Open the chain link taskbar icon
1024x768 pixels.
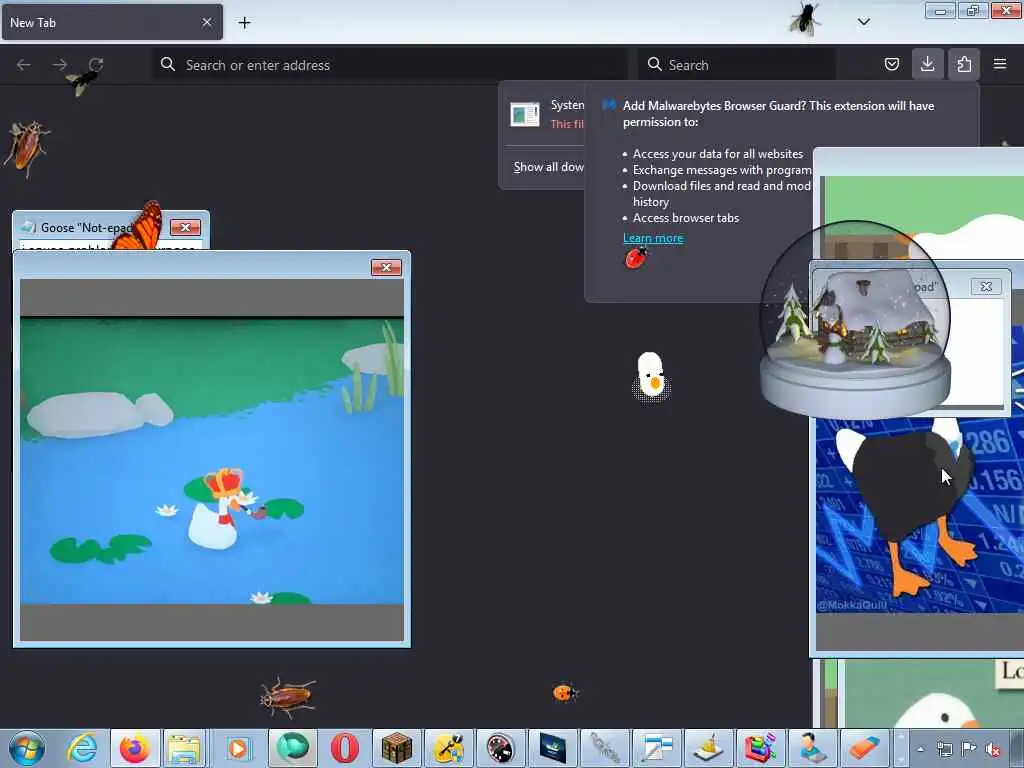(605, 748)
